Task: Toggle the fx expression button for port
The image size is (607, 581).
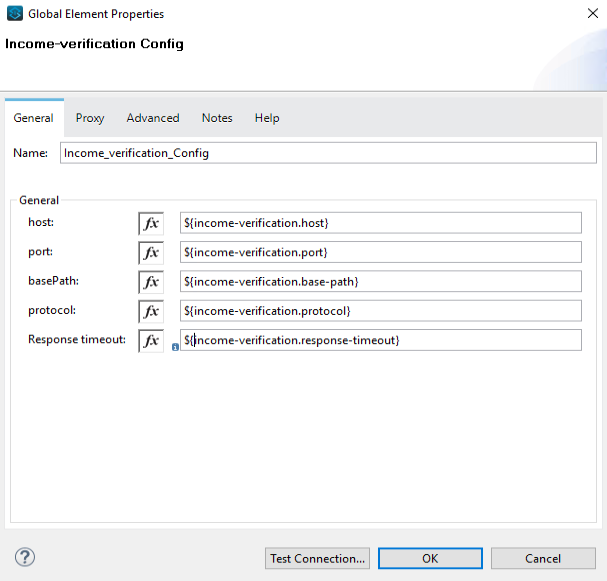Action: 151,253
